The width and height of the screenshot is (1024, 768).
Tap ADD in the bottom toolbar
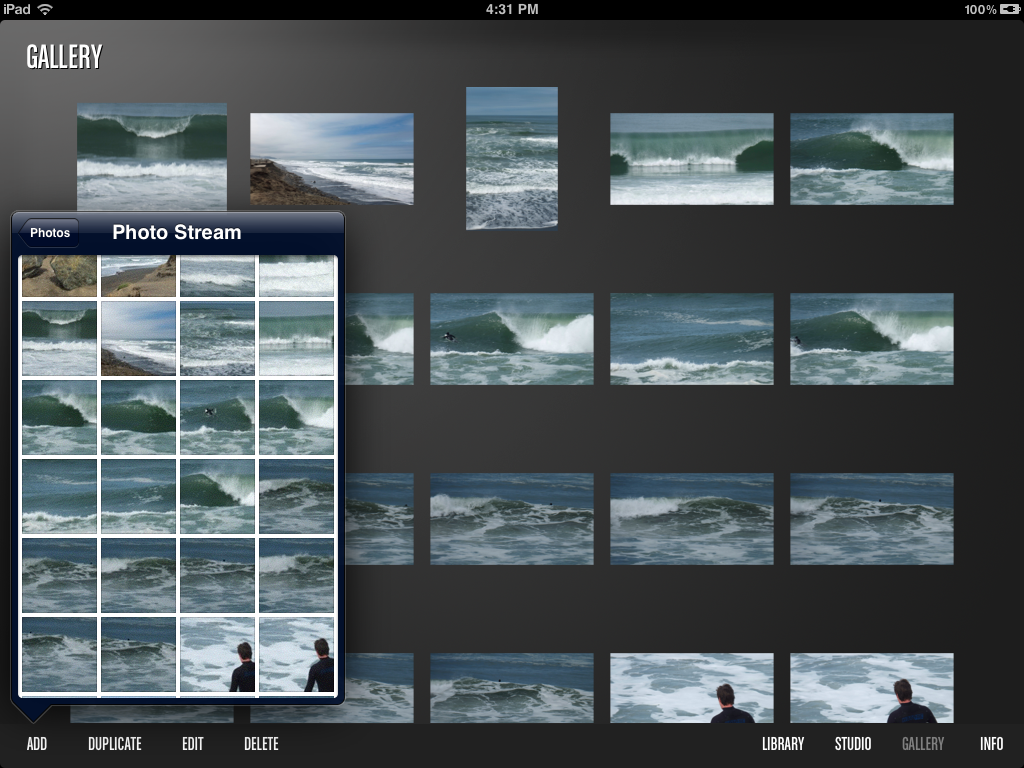37,744
